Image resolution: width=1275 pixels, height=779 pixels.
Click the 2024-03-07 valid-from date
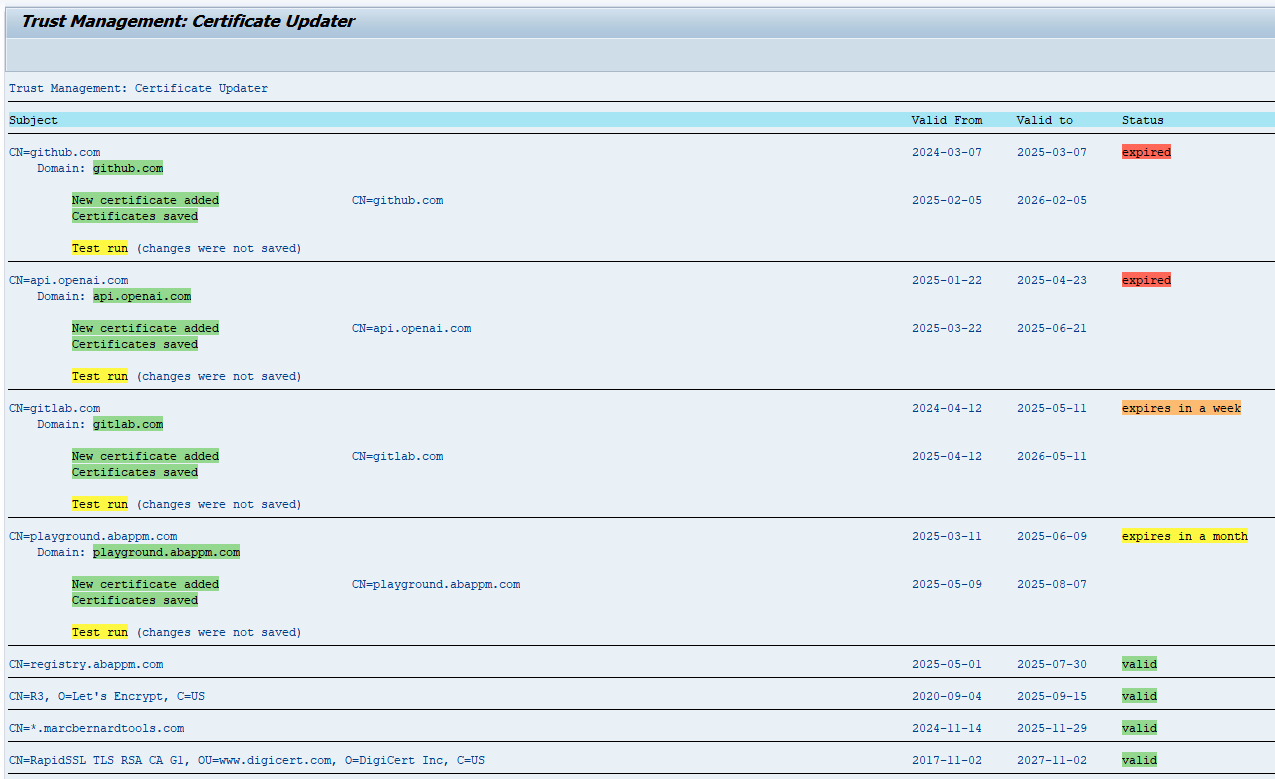point(947,152)
